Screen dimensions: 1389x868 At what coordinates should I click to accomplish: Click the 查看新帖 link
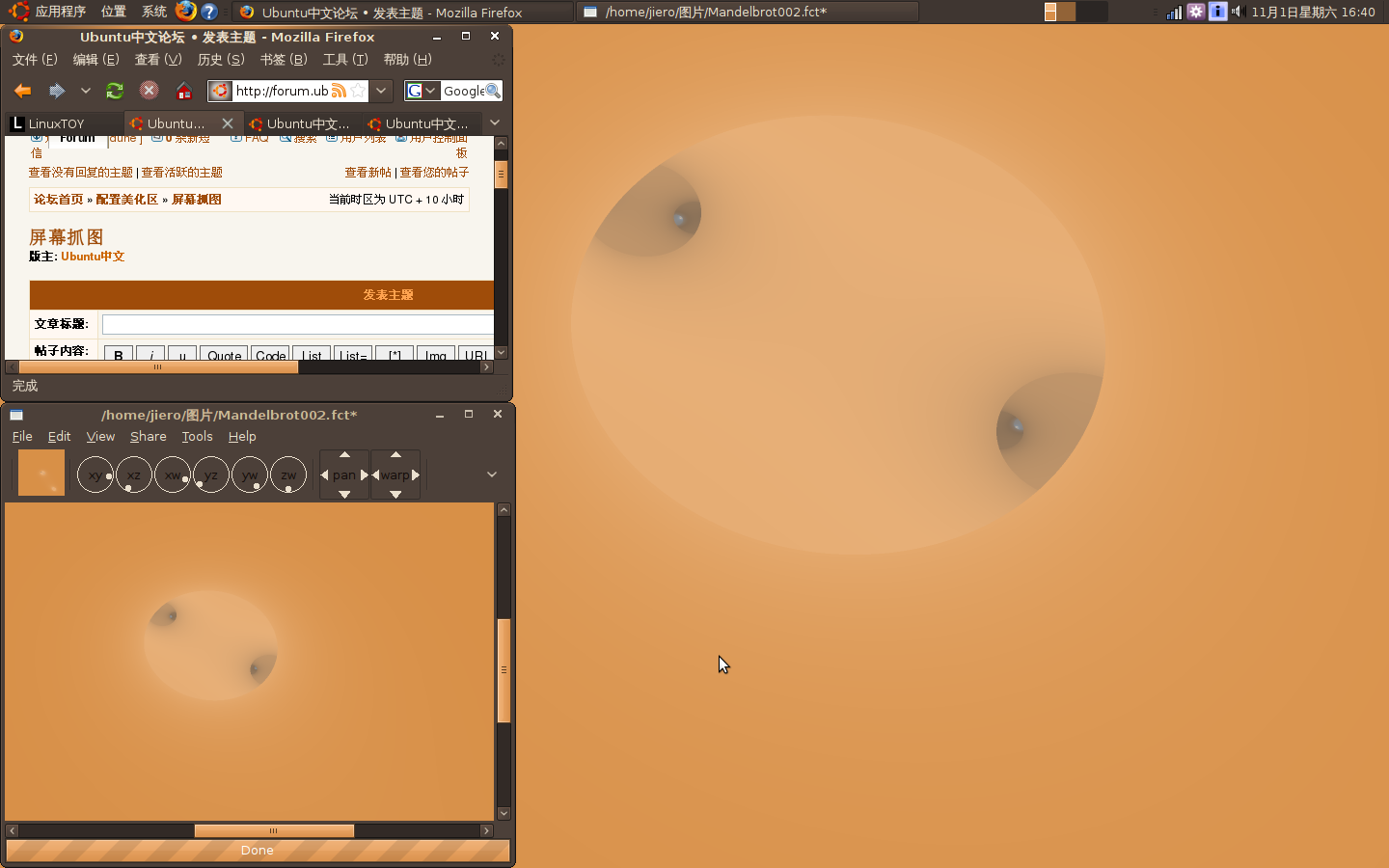pos(368,173)
